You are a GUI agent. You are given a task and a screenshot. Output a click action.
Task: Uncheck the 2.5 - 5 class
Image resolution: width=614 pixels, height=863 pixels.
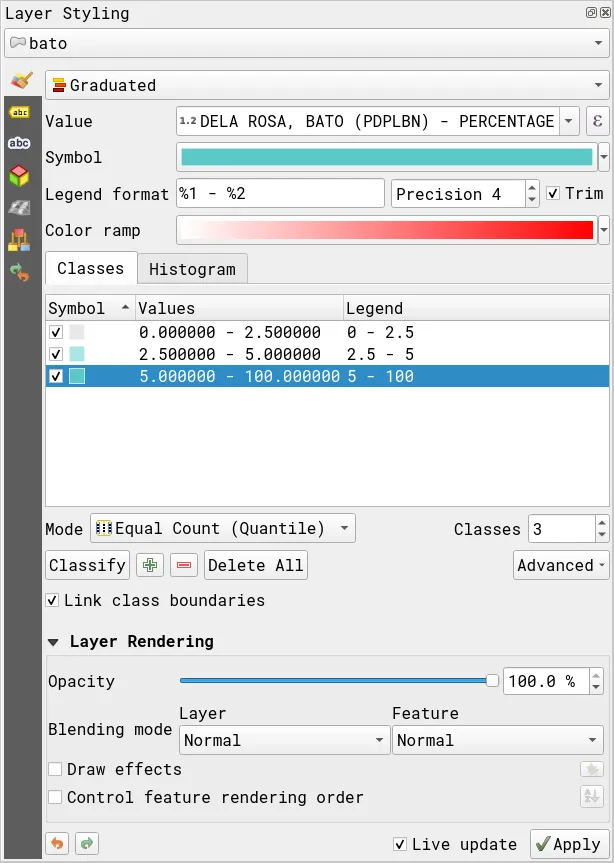tap(56, 354)
